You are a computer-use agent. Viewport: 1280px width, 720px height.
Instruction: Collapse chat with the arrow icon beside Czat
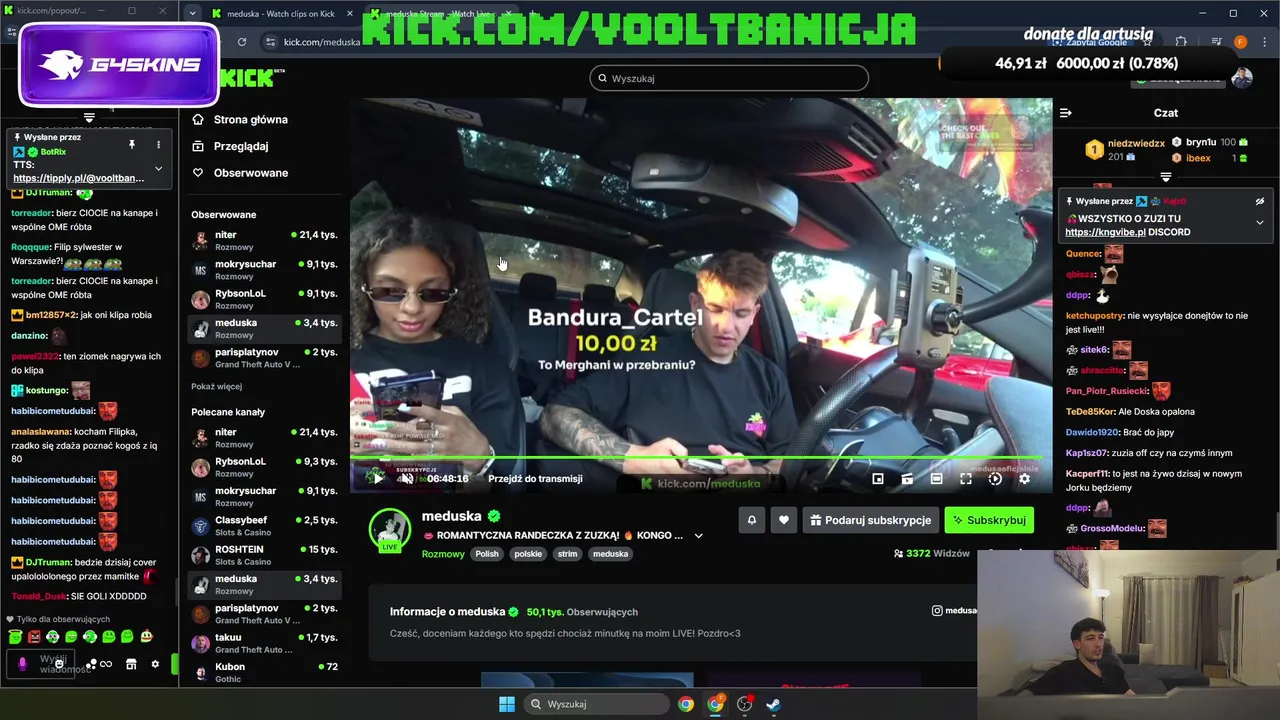pos(1066,113)
